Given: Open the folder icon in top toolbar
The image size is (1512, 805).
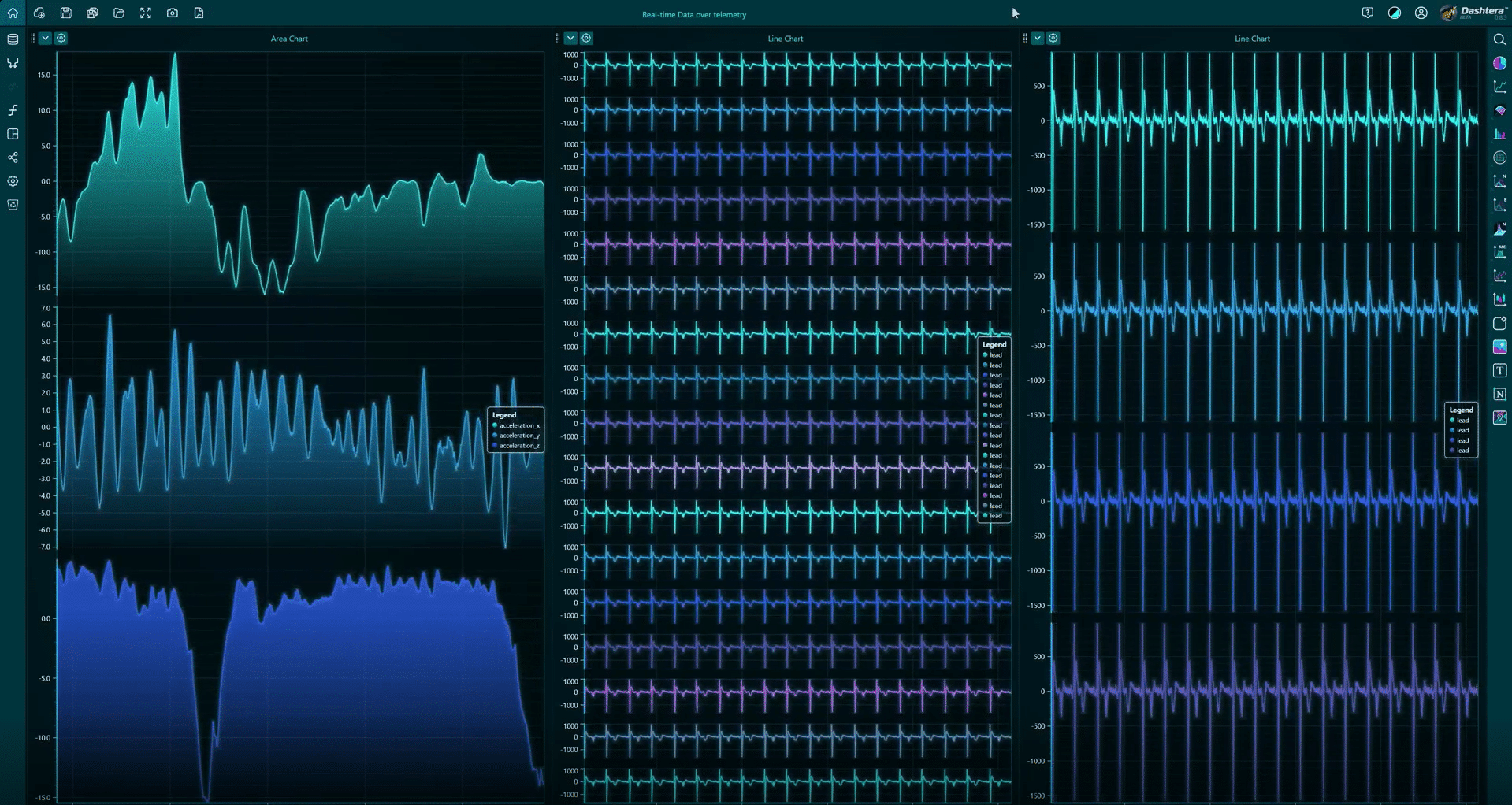Looking at the screenshot, I should click(x=119, y=13).
